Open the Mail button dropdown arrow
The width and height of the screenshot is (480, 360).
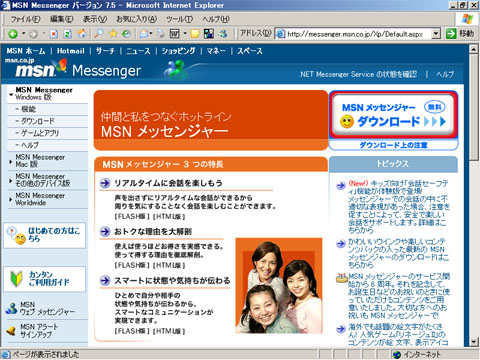[151, 34]
